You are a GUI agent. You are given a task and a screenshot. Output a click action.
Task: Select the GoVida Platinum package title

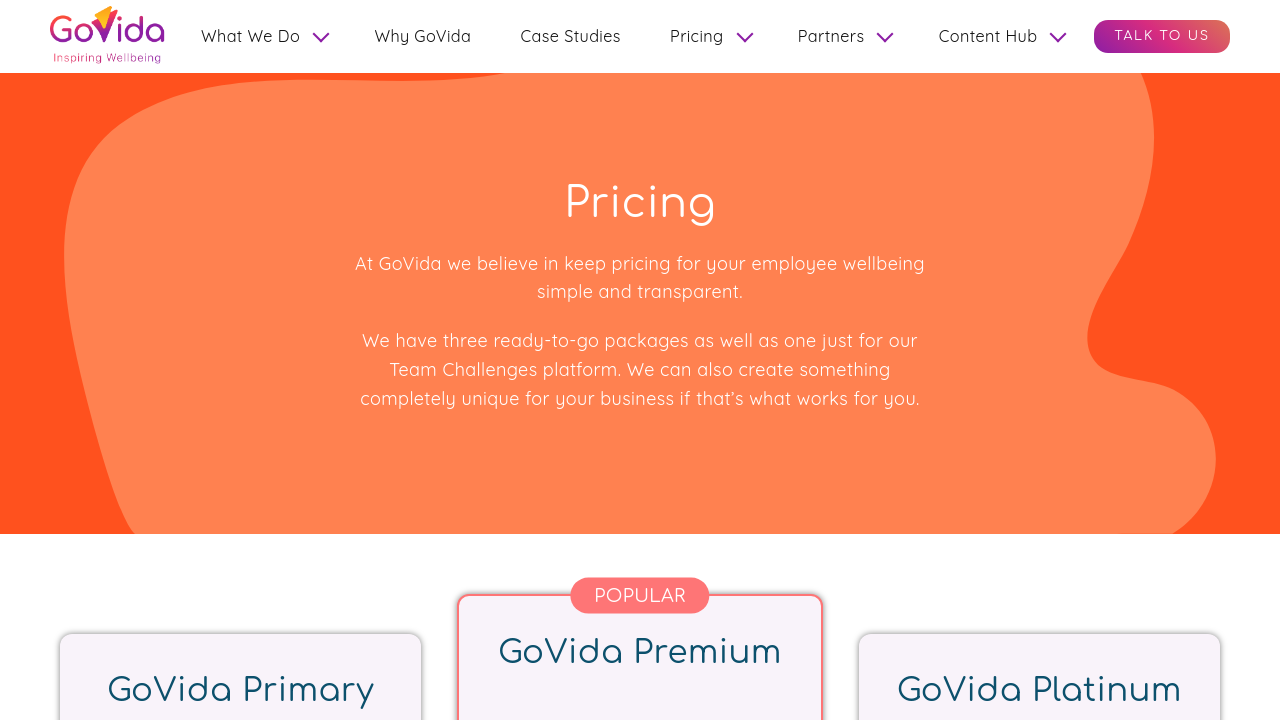pyautogui.click(x=1039, y=690)
